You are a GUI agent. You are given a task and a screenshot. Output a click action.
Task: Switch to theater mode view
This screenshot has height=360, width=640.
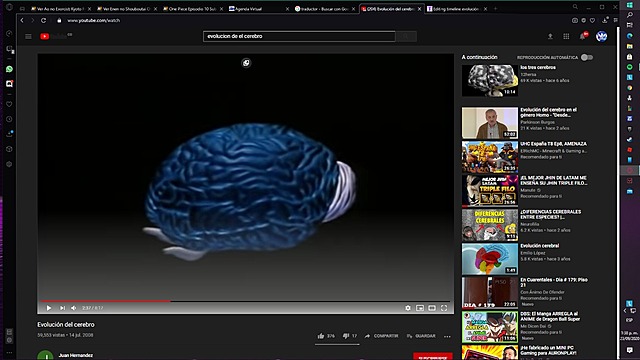(432, 308)
